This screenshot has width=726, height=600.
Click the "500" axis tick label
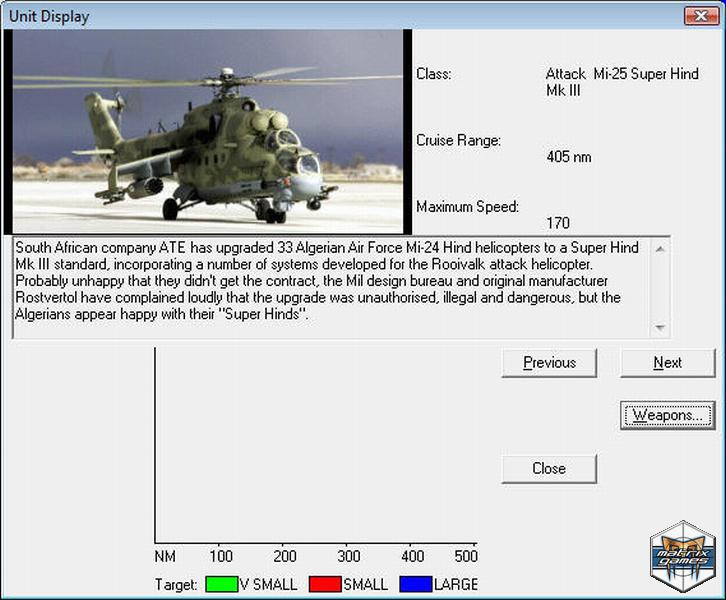[x=466, y=556]
